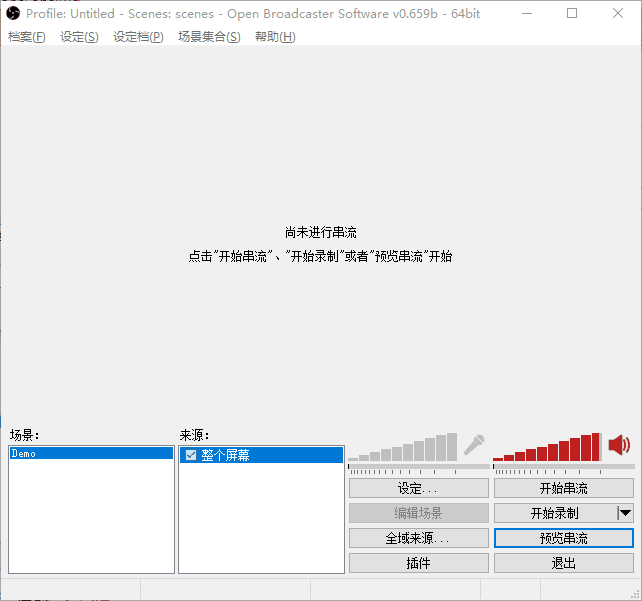Viewport: 642px width, 601px height.
Task: Open the 设定(S) menu
Action: point(79,37)
